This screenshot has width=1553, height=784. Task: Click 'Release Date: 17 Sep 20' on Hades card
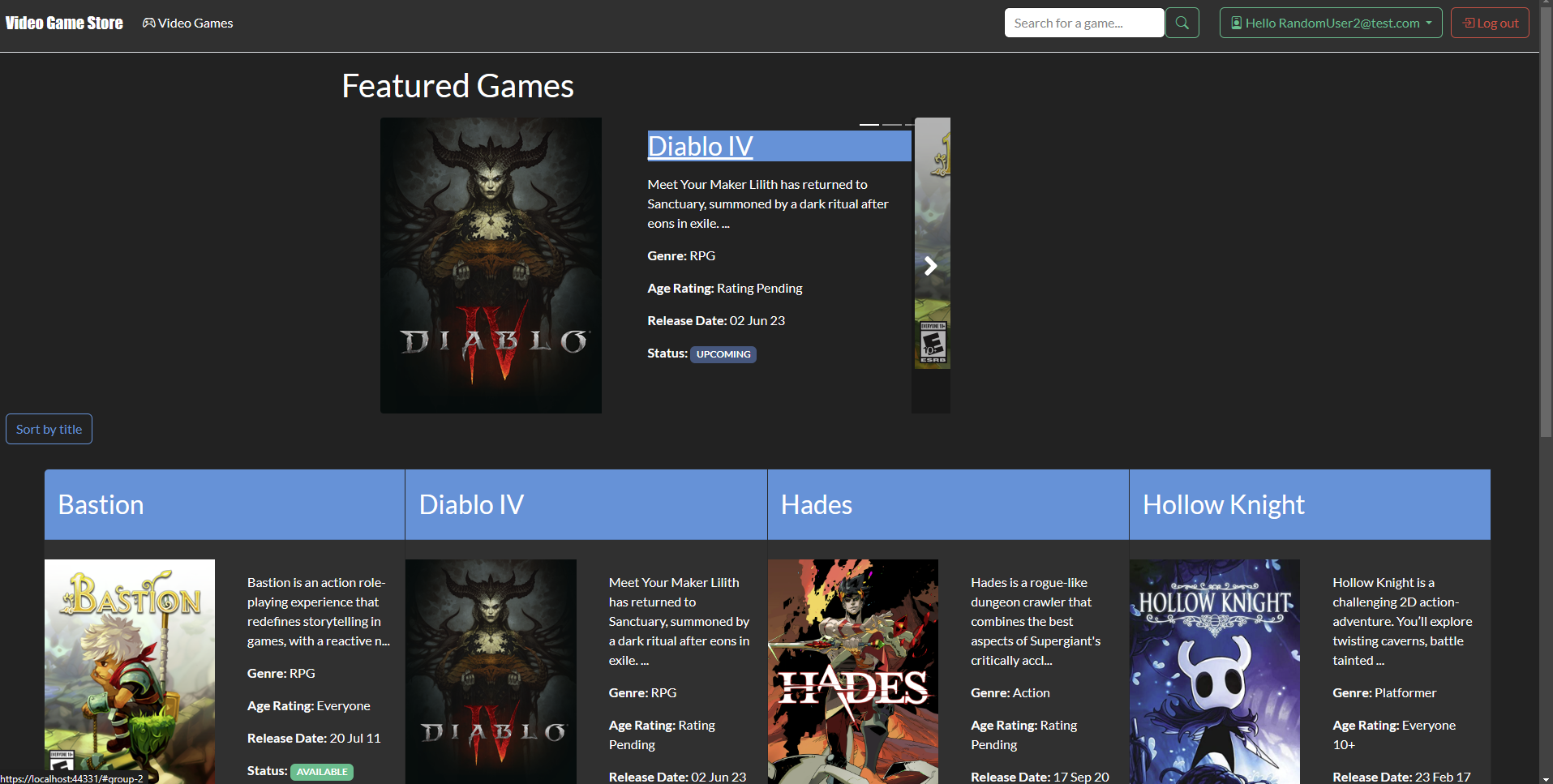click(x=1040, y=777)
